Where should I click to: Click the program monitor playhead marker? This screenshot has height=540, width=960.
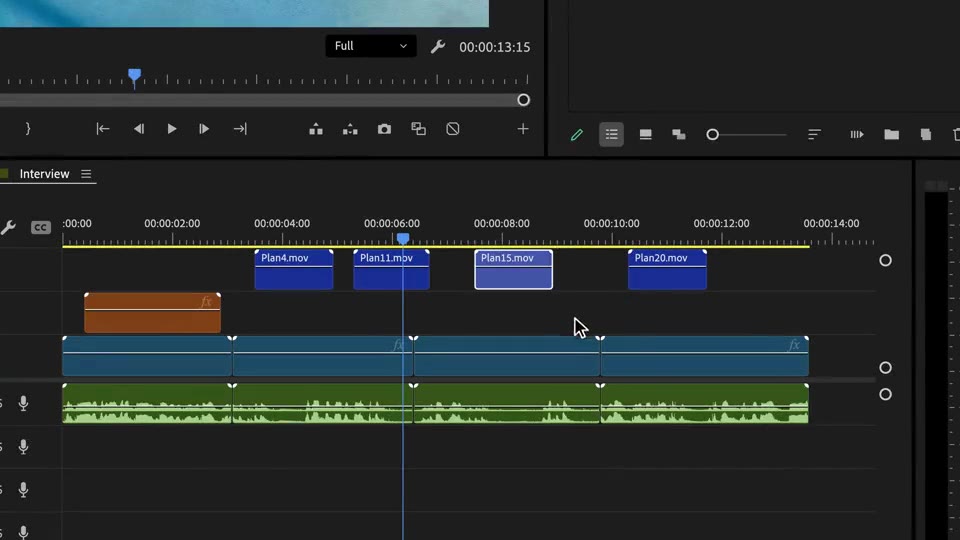[x=135, y=76]
